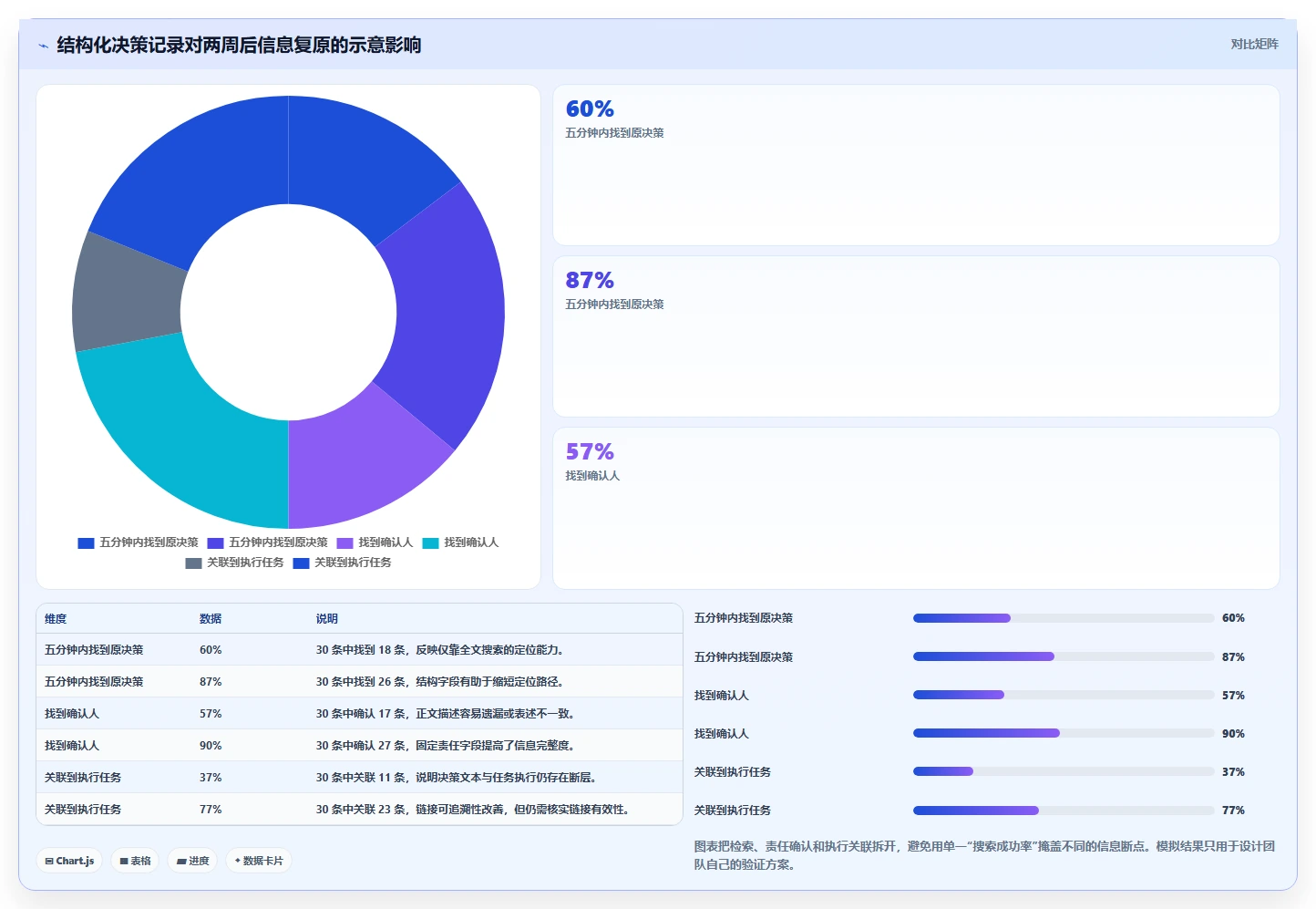Click the 90% progress bar

click(x=1064, y=733)
